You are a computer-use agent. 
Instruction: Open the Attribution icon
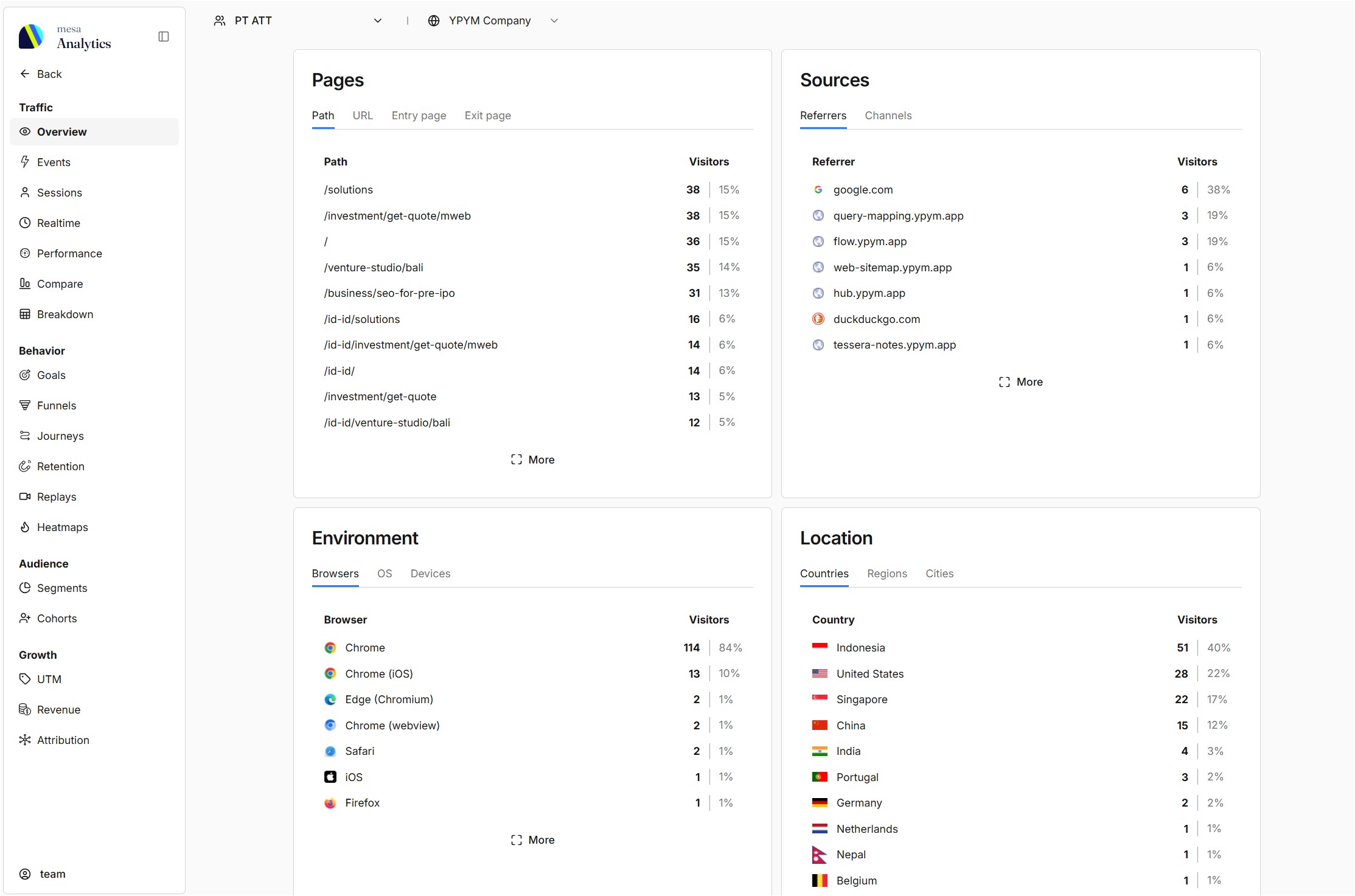[25, 740]
